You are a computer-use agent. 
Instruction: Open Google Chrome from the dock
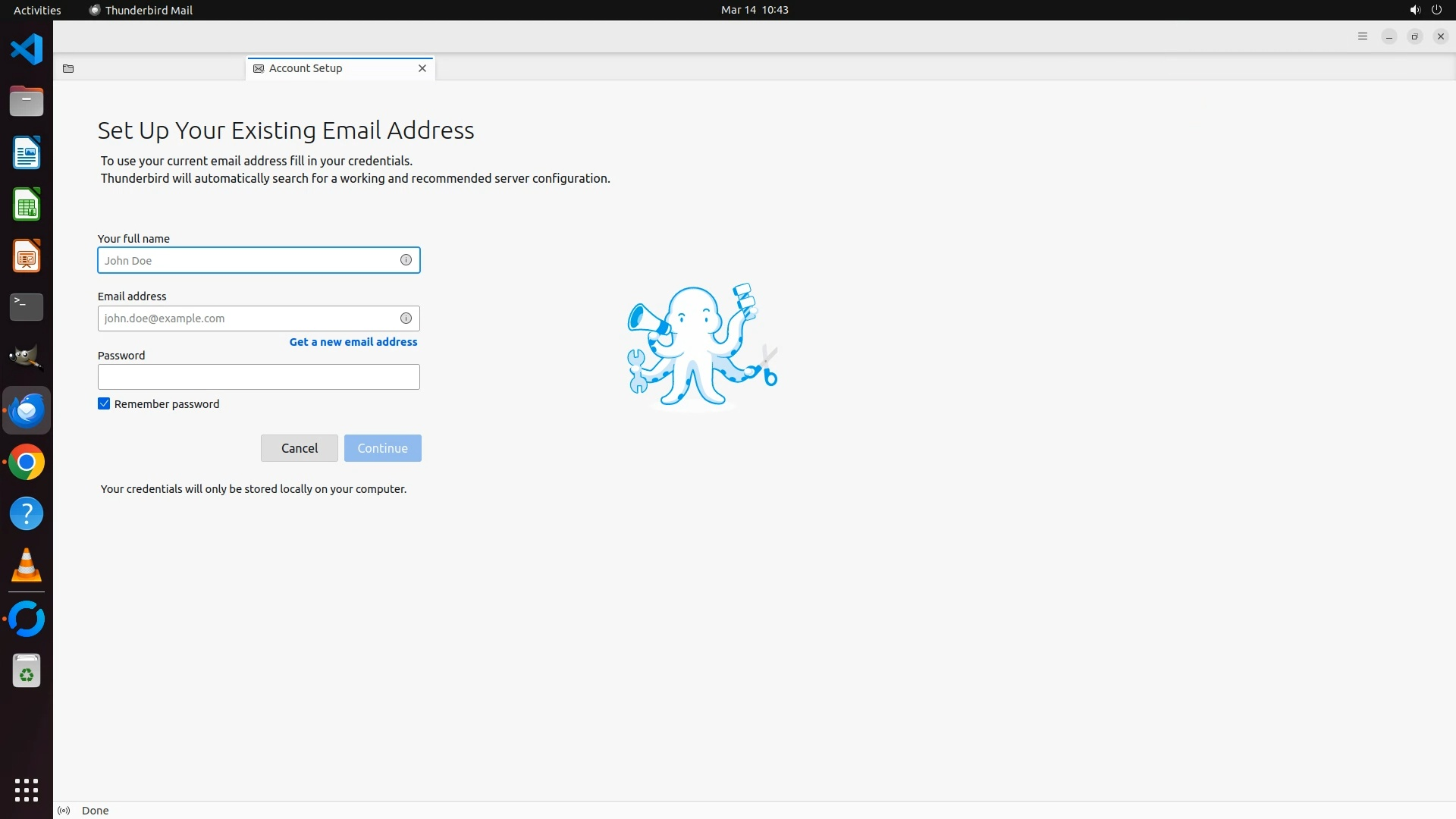(x=27, y=463)
